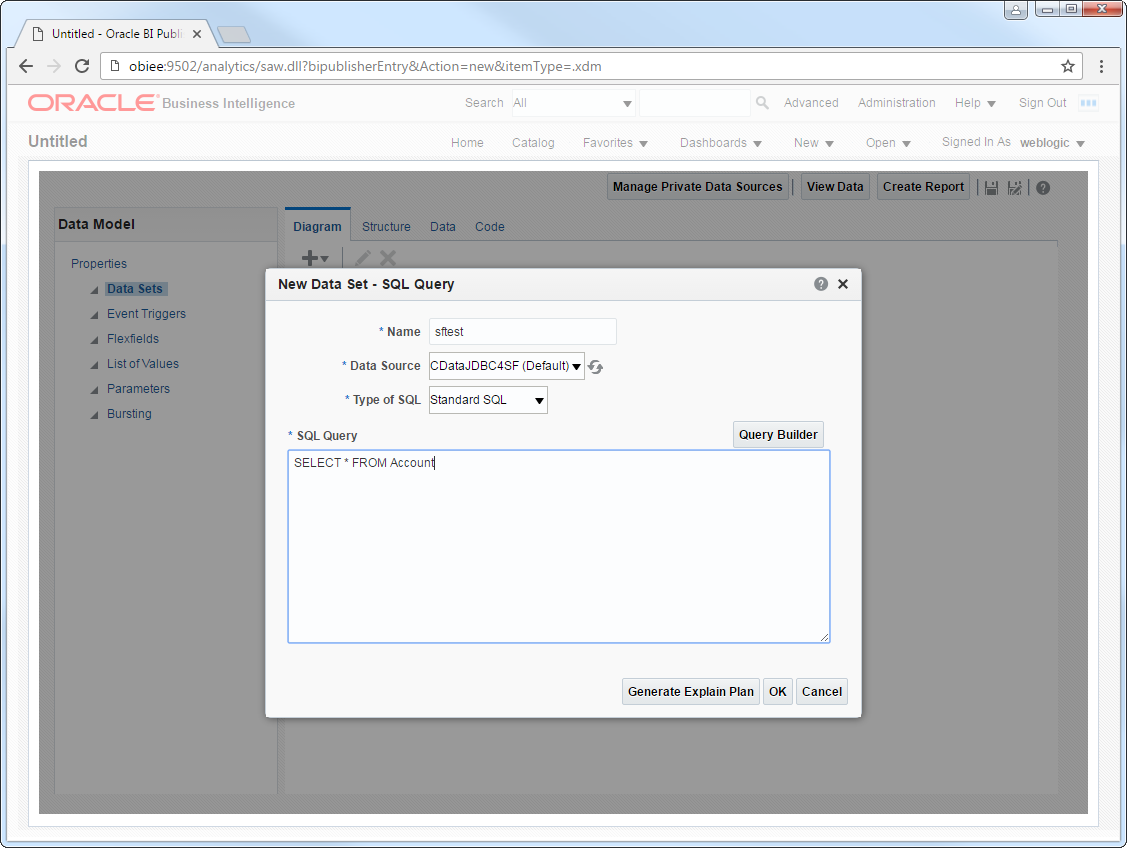Close the New Data Set dialog

(x=843, y=284)
